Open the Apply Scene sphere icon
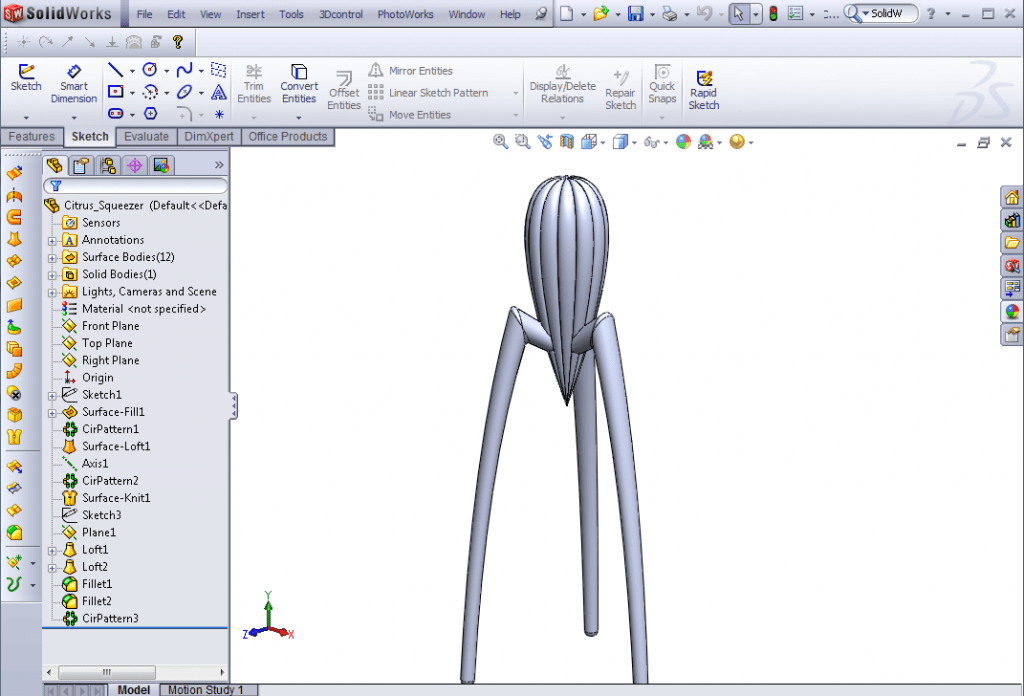1024x696 pixels. pyautogui.click(x=709, y=141)
